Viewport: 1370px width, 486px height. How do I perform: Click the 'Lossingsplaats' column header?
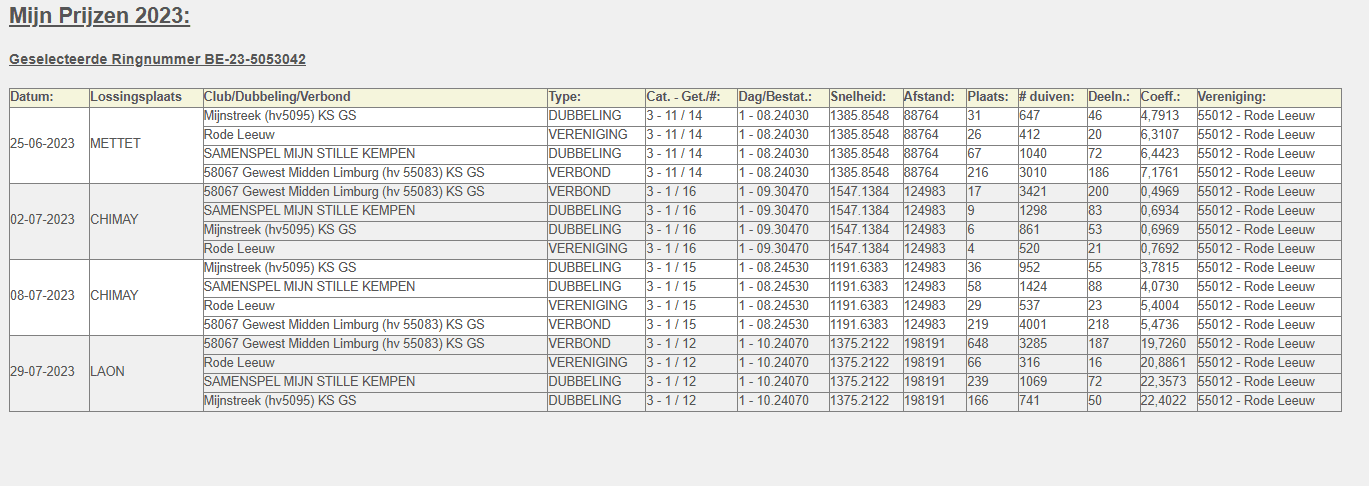[x=136, y=97]
